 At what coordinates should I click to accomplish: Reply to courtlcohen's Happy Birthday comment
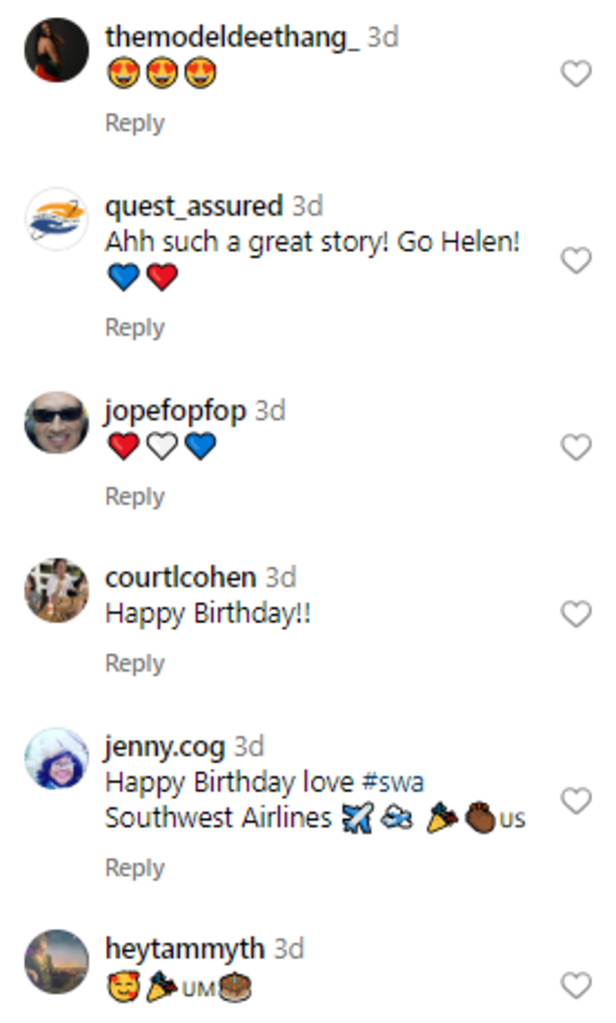[134, 664]
